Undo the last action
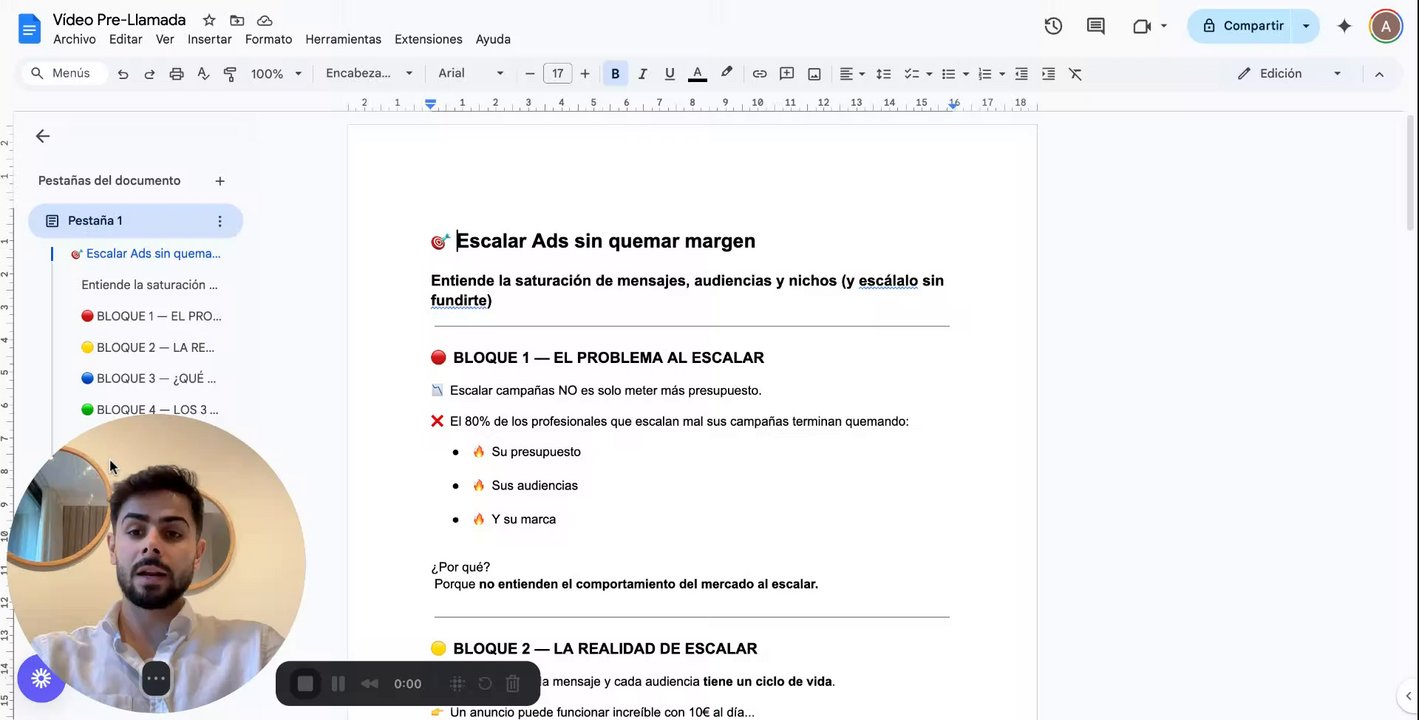 pyautogui.click(x=123, y=74)
